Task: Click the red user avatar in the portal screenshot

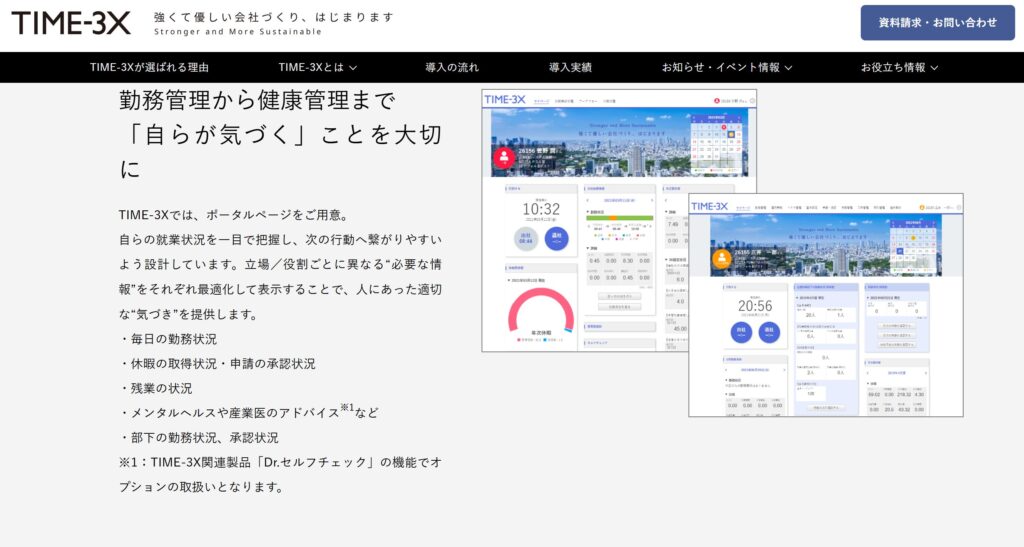Action: [503, 158]
